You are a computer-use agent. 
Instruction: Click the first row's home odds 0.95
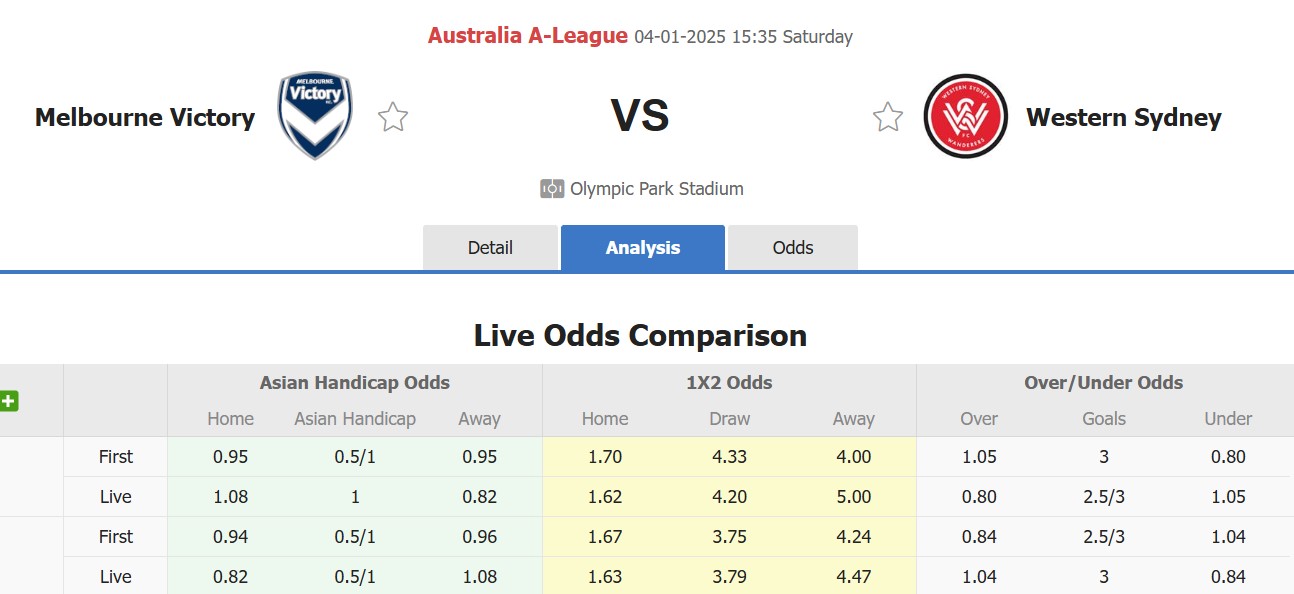tap(231, 457)
